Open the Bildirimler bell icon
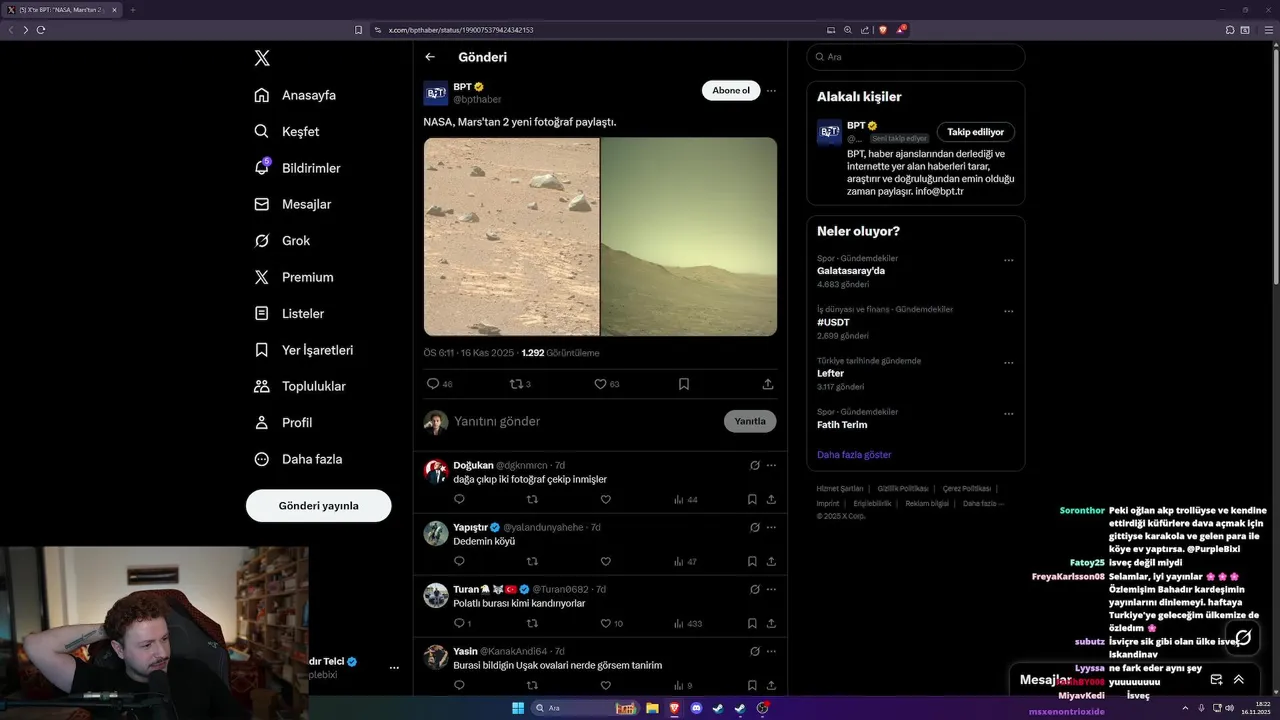Screen dimensions: 1280x720 pos(262,167)
